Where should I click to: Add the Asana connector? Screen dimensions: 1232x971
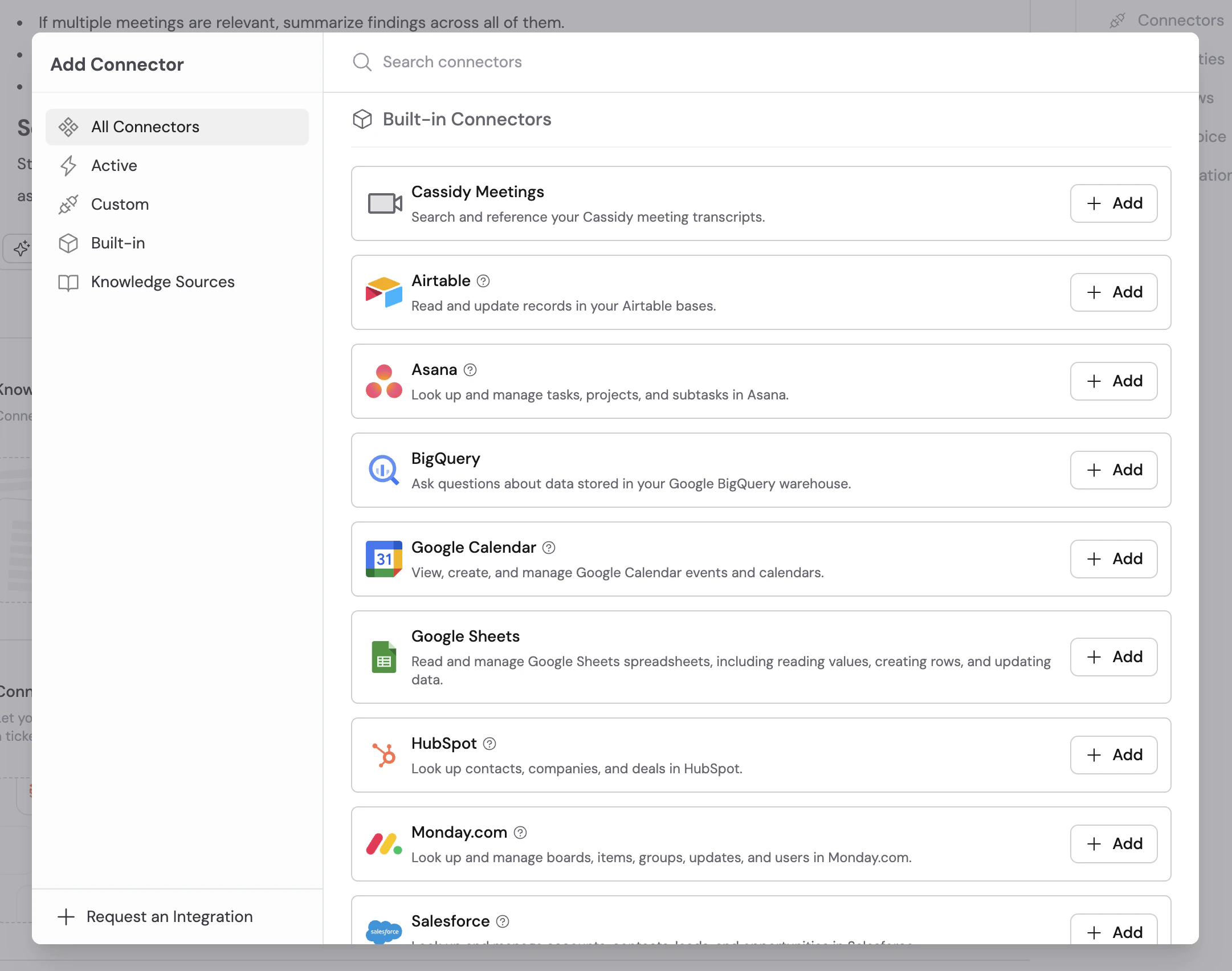(x=1113, y=381)
